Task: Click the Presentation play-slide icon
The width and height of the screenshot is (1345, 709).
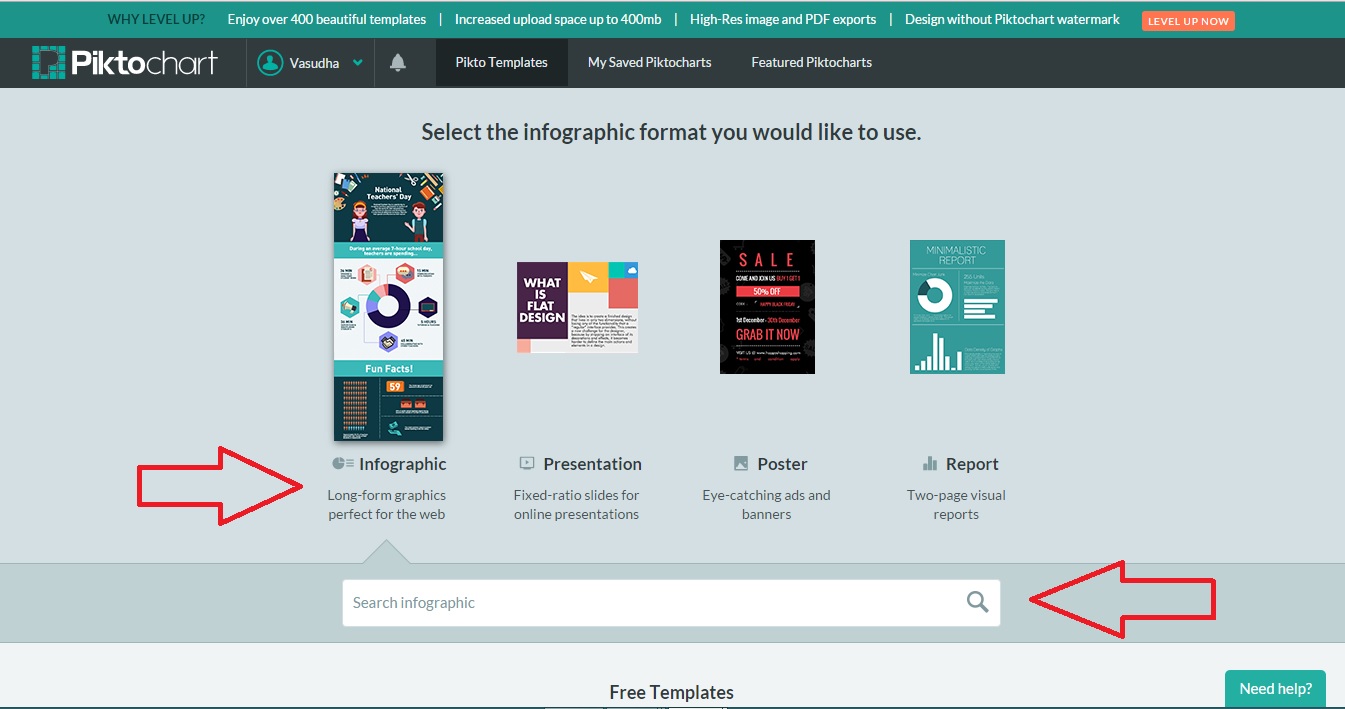Action: pos(527,463)
